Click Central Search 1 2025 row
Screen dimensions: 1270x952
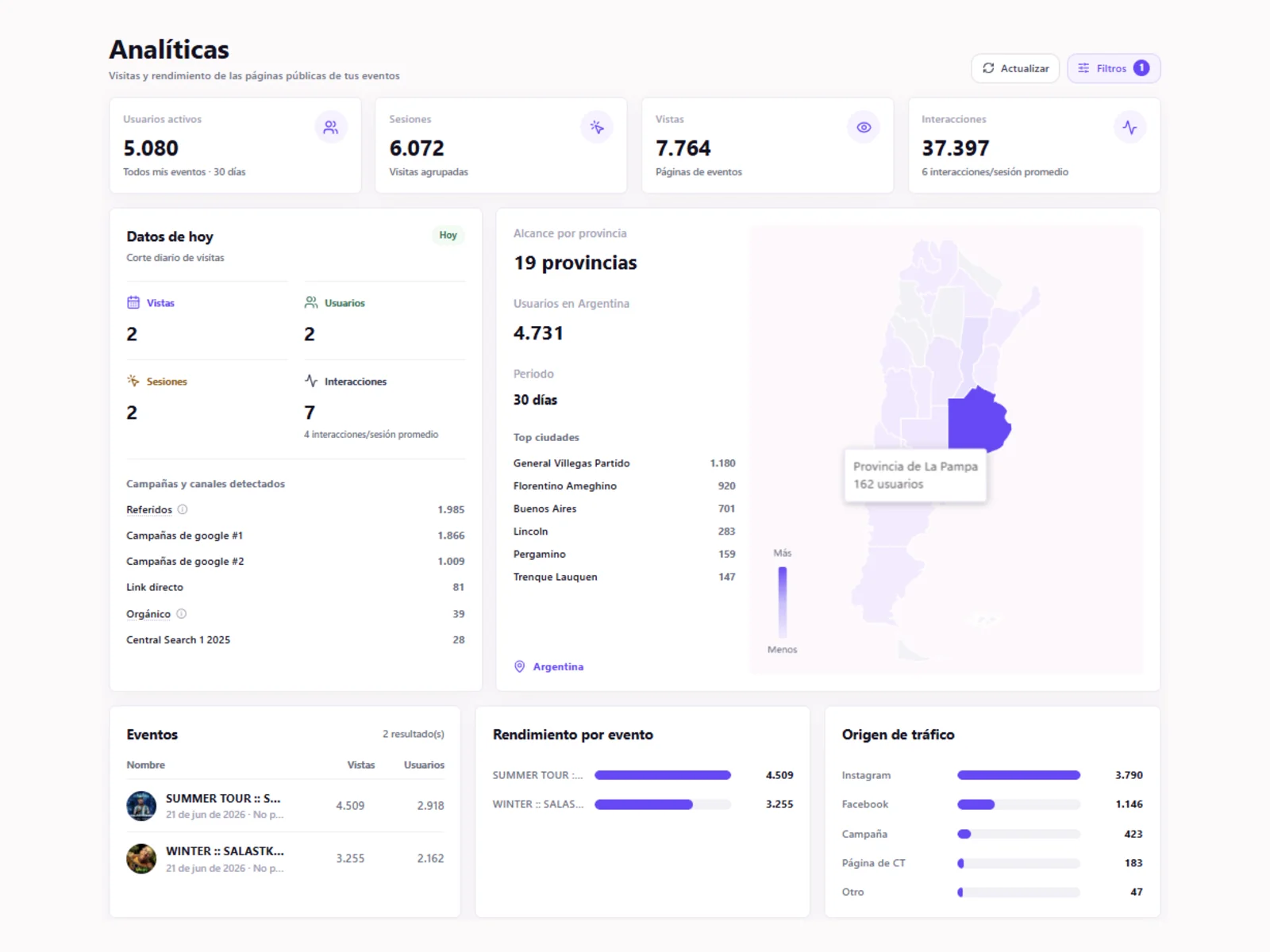(x=295, y=639)
